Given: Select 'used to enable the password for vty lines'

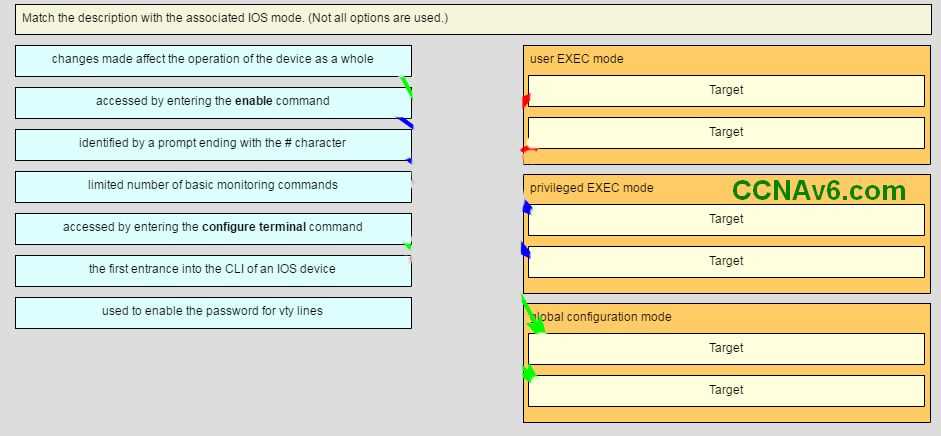Looking at the screenshot, I should [213, 312].
